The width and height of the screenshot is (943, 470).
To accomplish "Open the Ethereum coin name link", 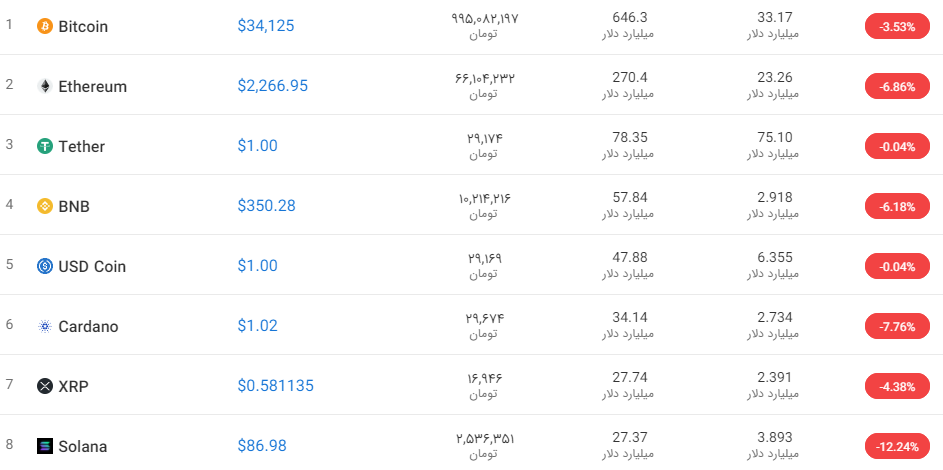I will pos(93,87).
